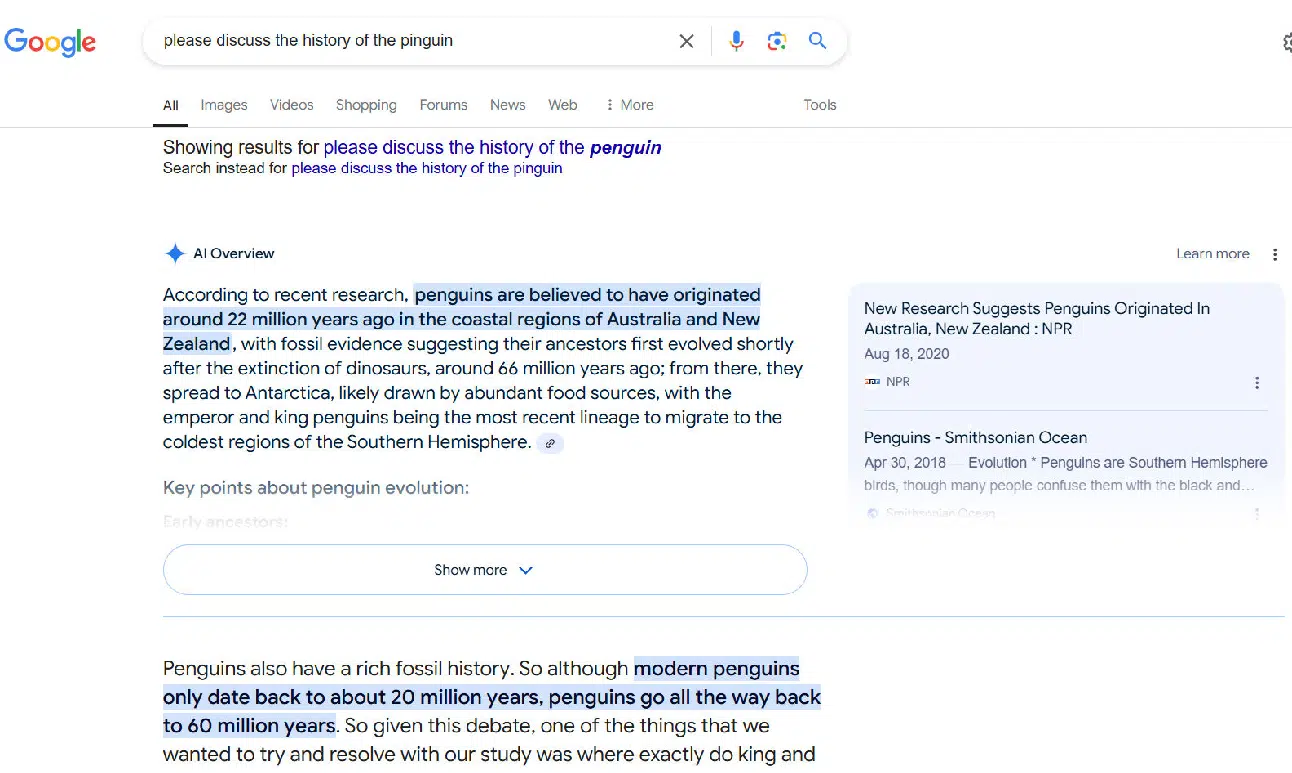Expand AI Overview with Show more
Screen dimensions: 1292x773
pos(485,570)
